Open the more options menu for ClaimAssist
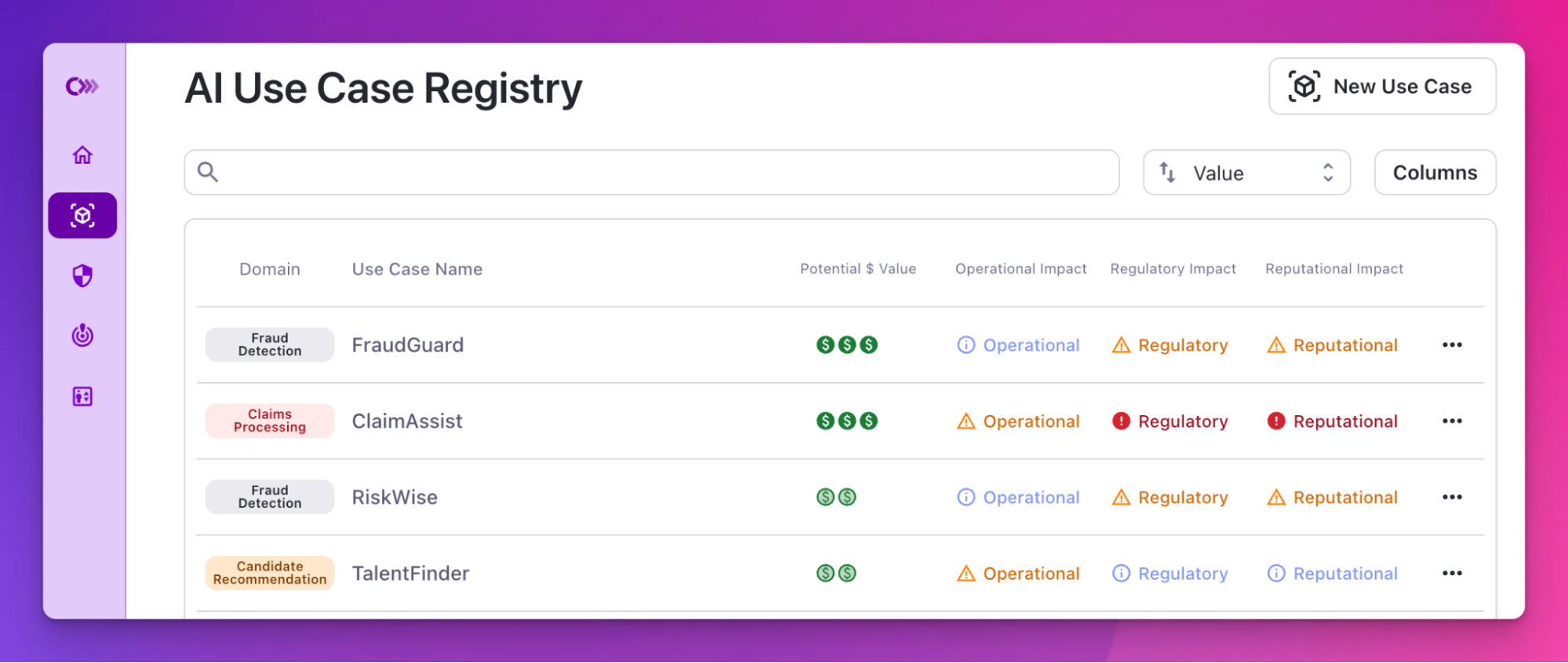 pos(1452,421)
